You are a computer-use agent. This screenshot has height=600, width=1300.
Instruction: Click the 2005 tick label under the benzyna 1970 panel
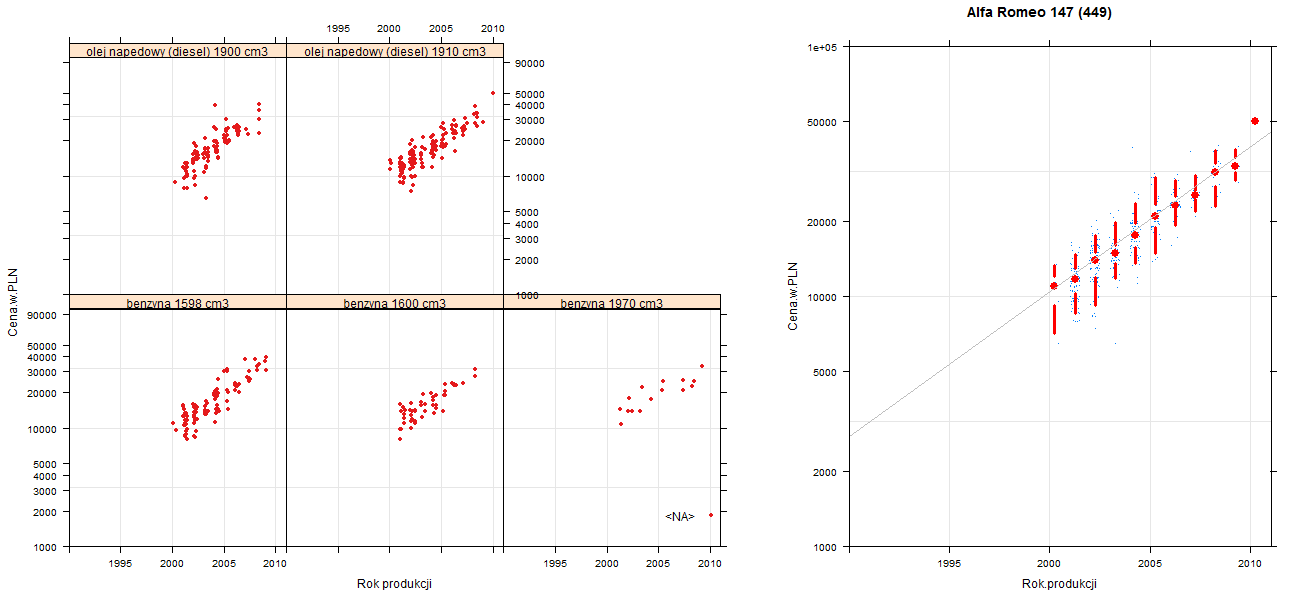[659, 564]
